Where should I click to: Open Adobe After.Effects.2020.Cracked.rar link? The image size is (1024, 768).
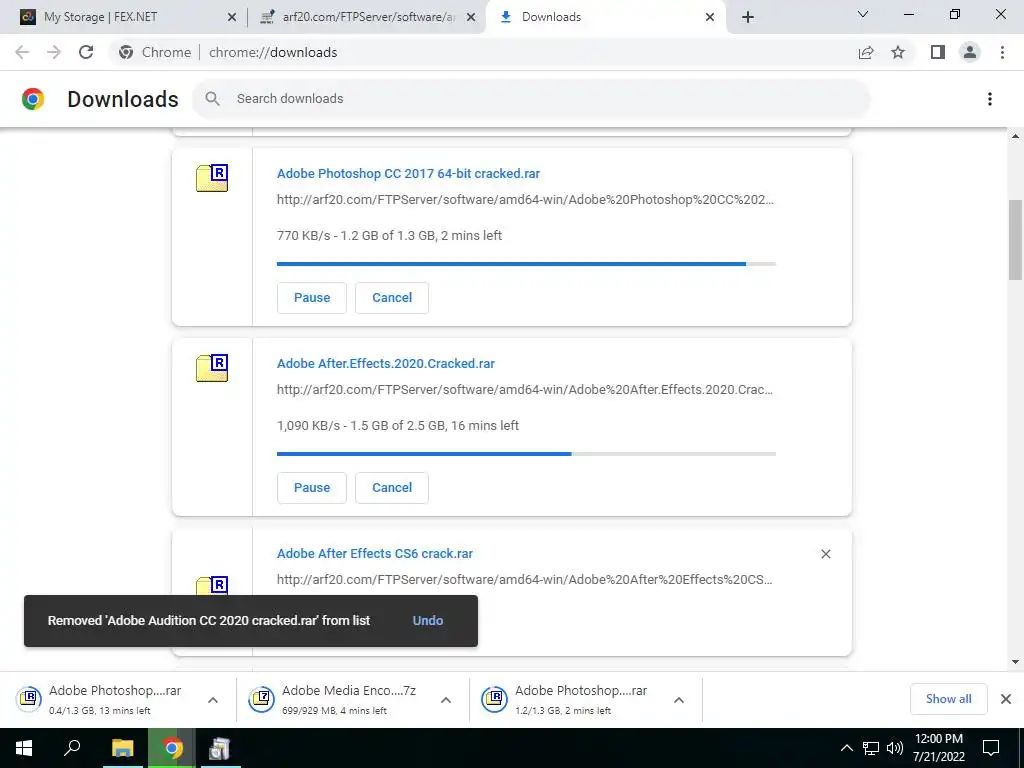pyautogui.click(x=385, y=364)
